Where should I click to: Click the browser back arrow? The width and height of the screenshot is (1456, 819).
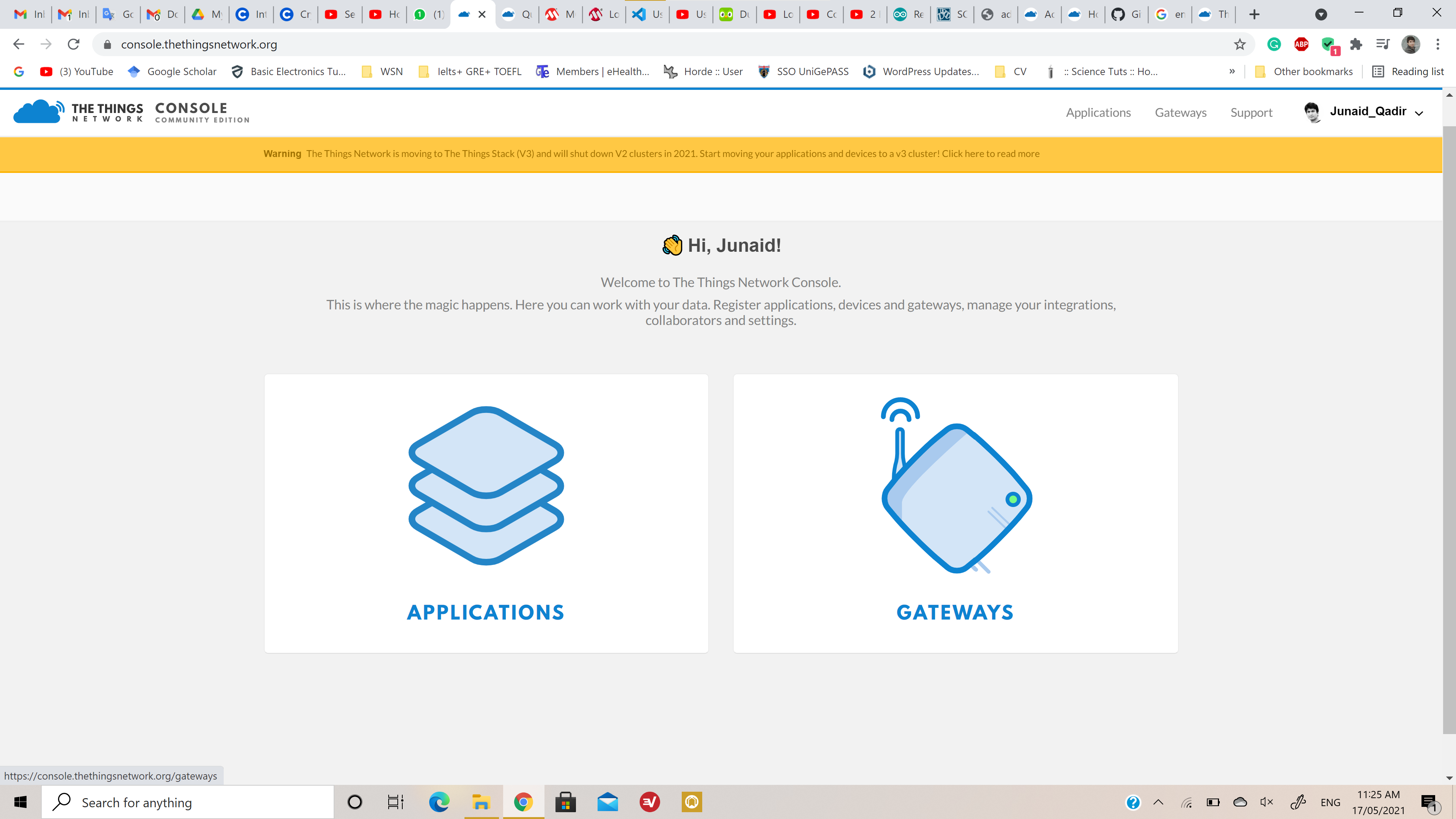click(x=19, y=44)
